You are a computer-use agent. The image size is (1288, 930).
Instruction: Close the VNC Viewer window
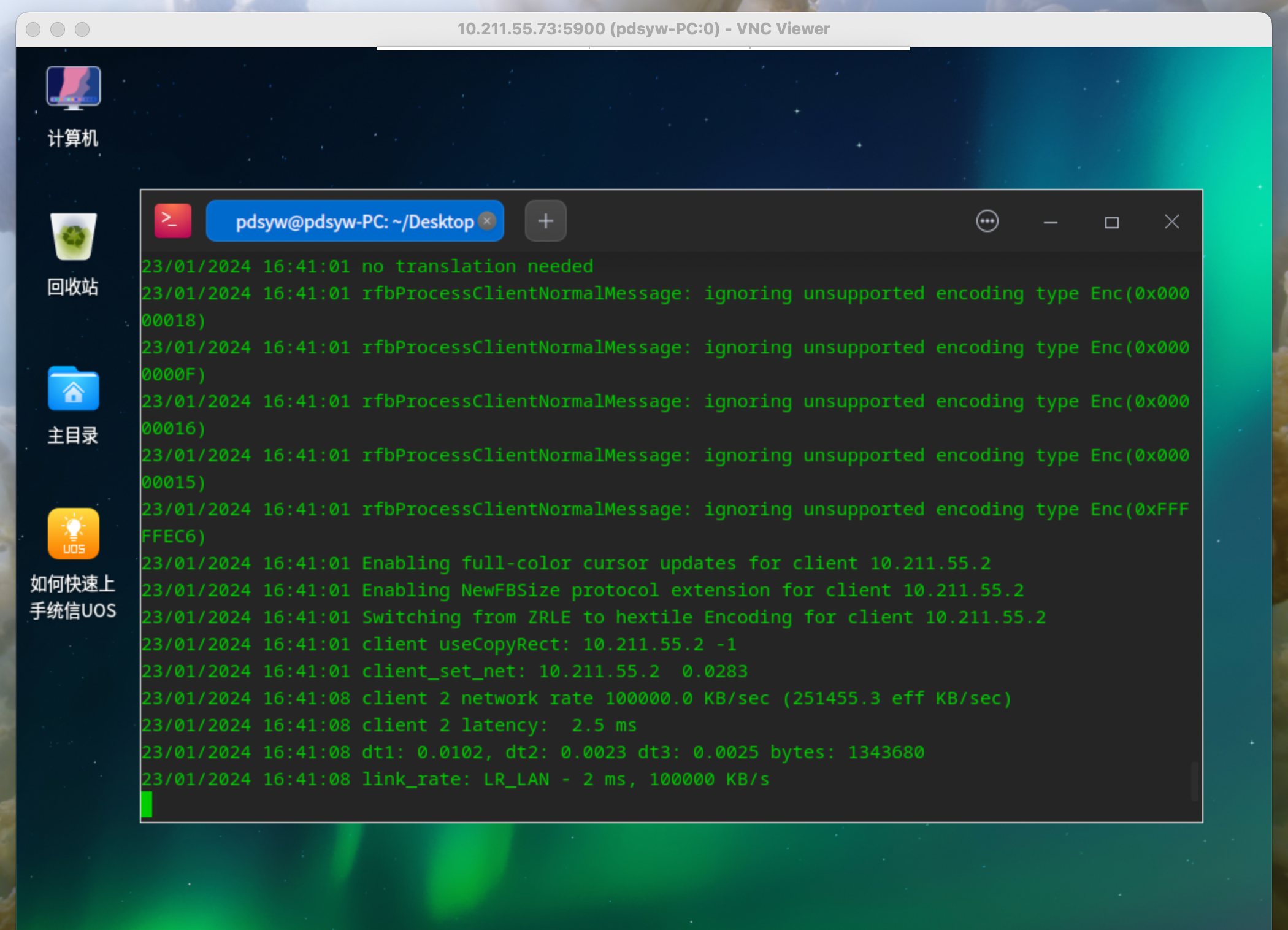pyautogui.click(x=34, y=29)
